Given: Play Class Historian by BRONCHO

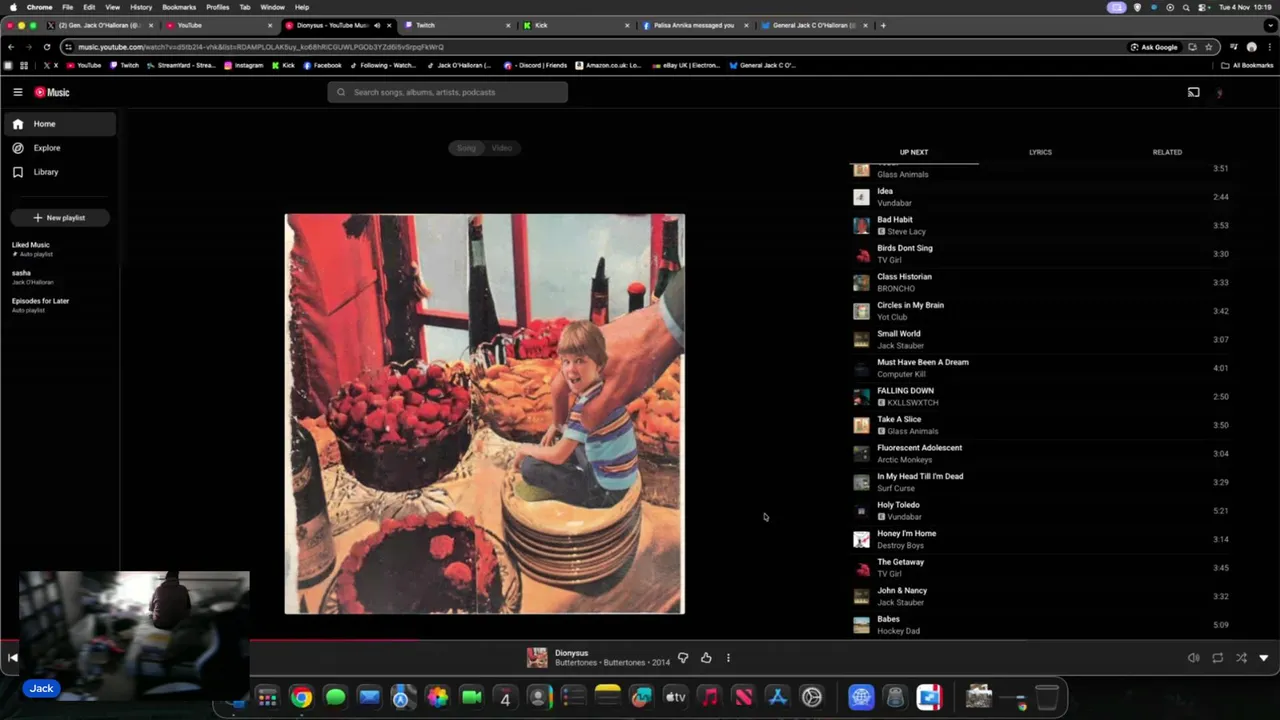Looking at the screenshot, I should [1040, 282].
